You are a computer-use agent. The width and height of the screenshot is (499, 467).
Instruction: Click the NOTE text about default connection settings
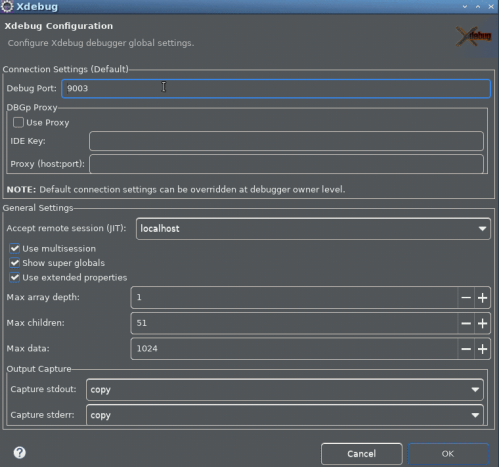point(176,190)
